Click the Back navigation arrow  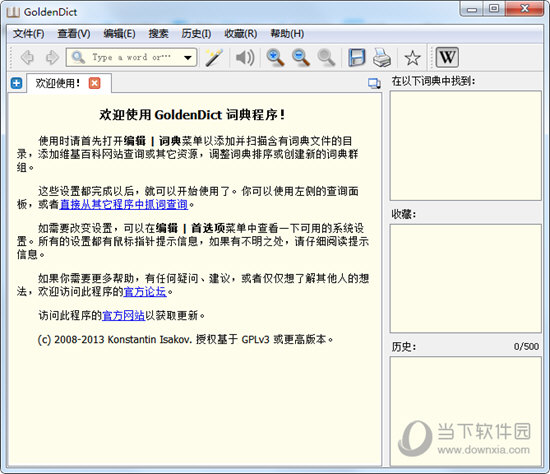click(27, 57)
